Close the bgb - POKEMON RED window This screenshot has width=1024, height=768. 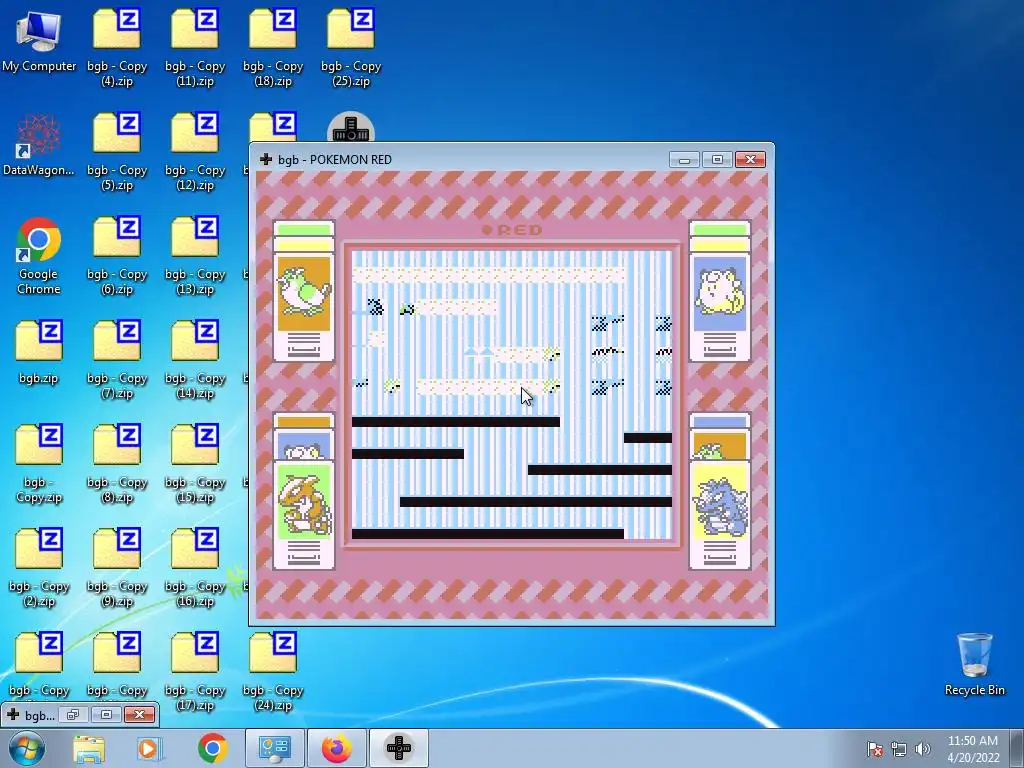click(x=750, y=160)
